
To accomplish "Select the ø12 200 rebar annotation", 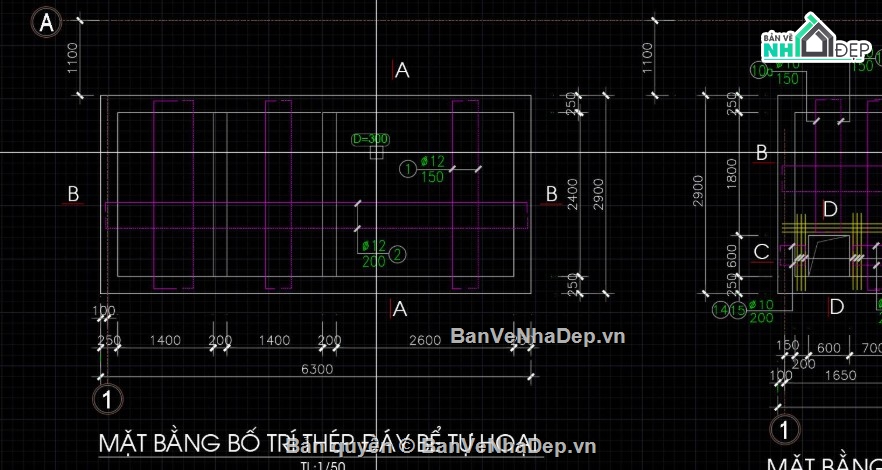I will click(374, 254).
